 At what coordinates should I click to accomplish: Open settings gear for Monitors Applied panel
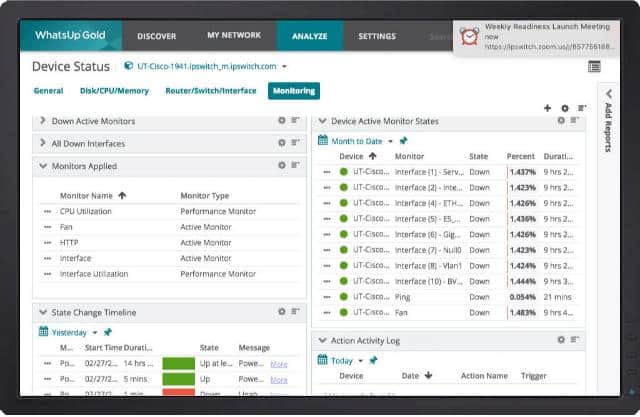coord(282,167)
